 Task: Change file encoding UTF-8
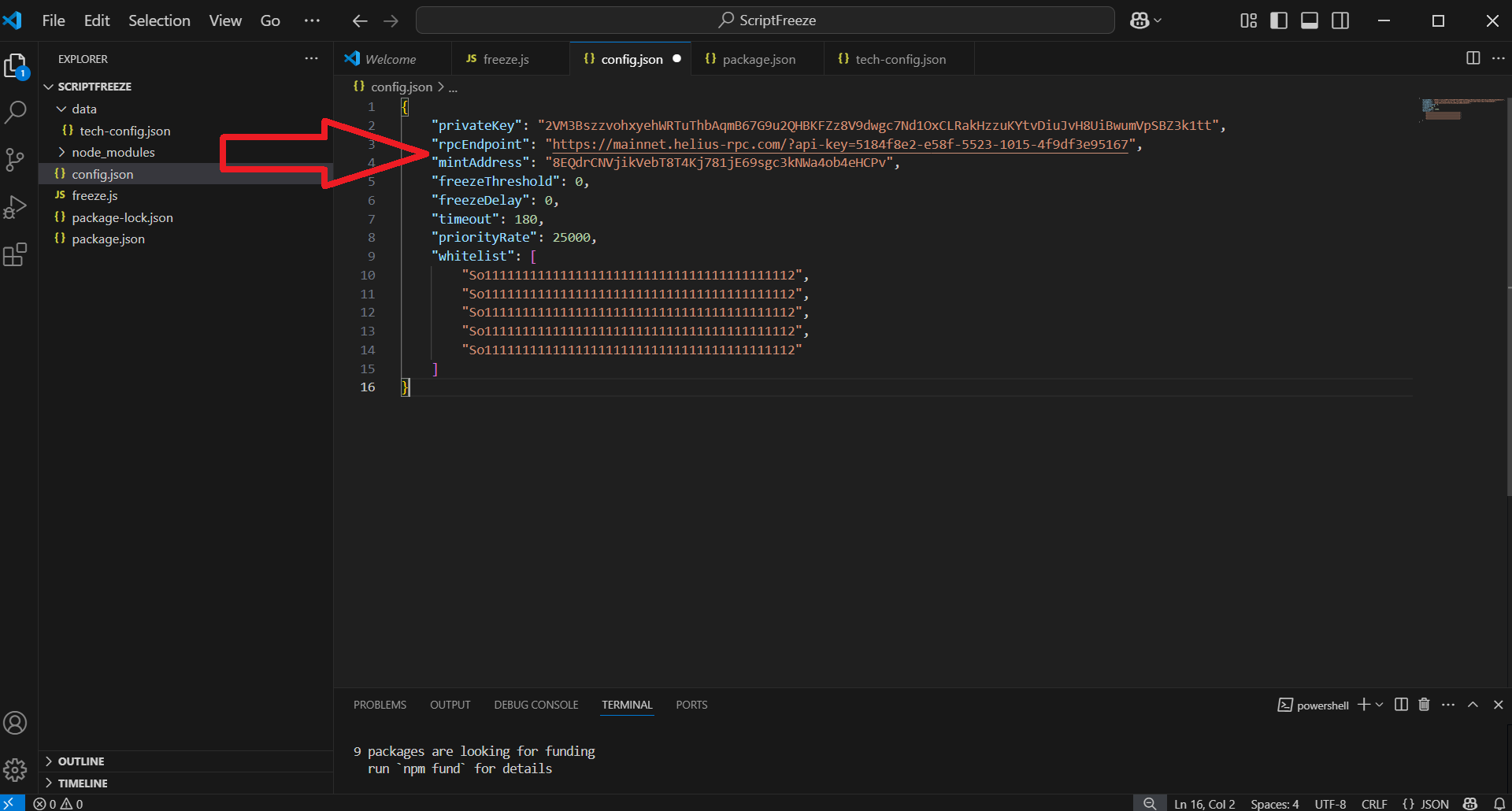[1330, 804]
